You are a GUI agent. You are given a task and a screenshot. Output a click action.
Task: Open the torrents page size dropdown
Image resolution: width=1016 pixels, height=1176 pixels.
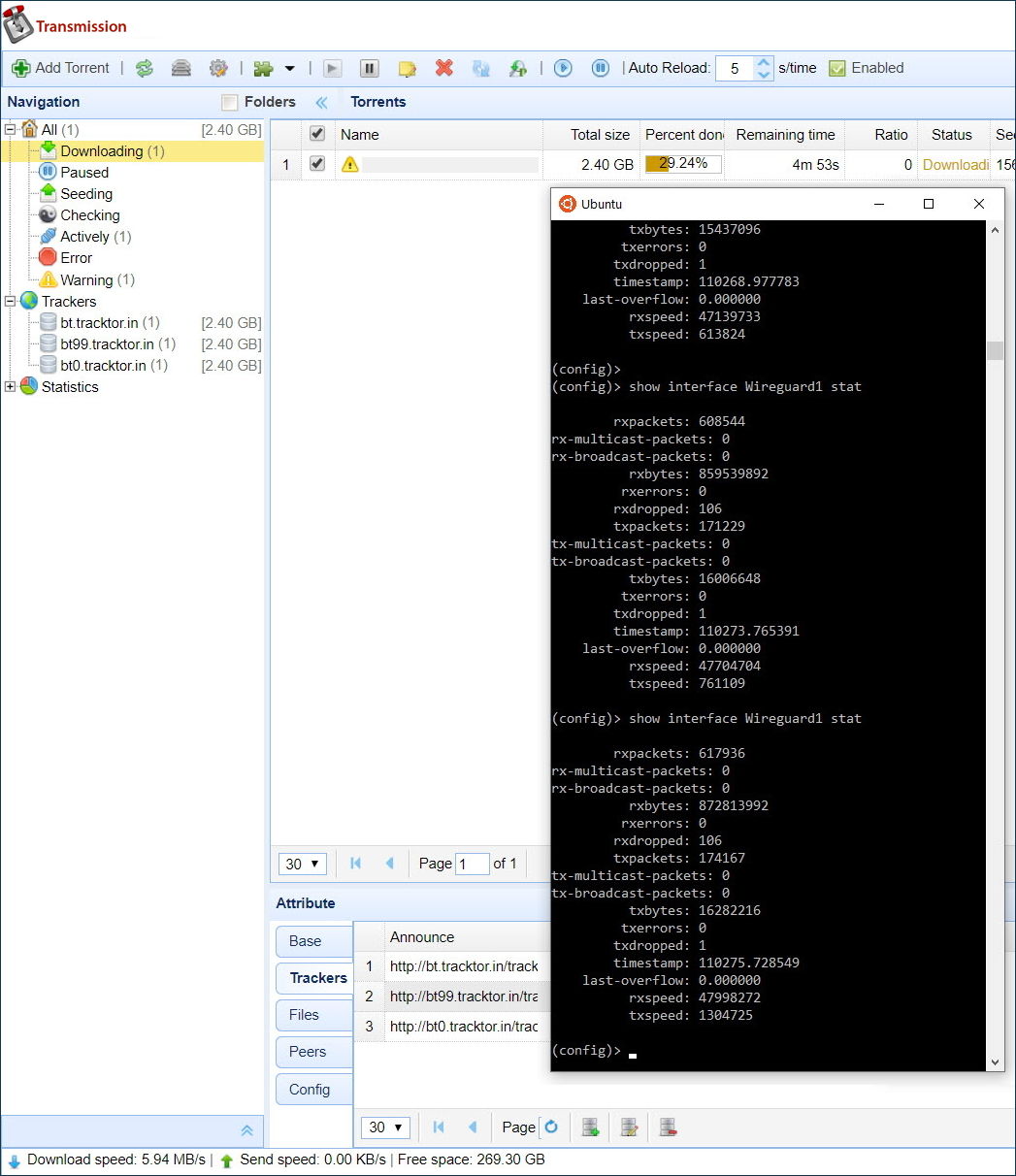pos(302,864)
